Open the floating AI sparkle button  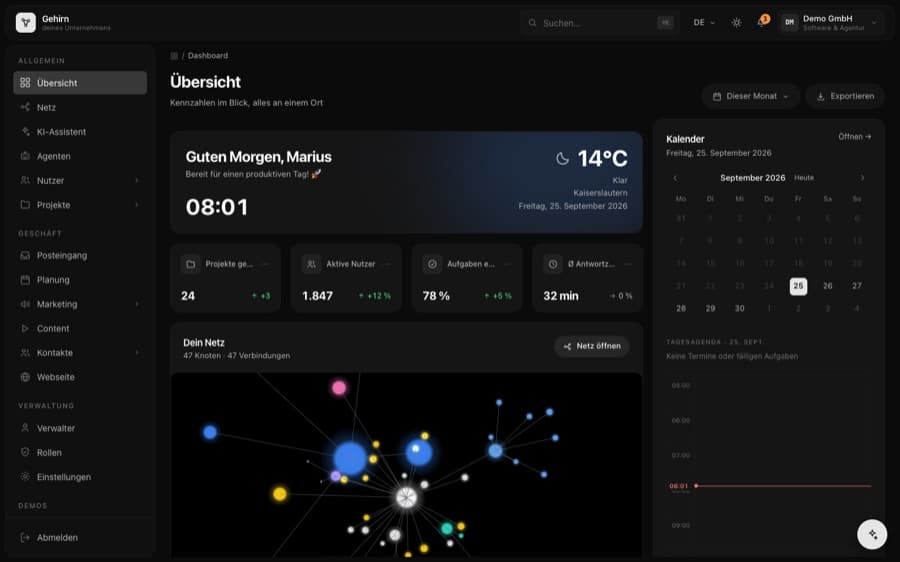[872, 534]
